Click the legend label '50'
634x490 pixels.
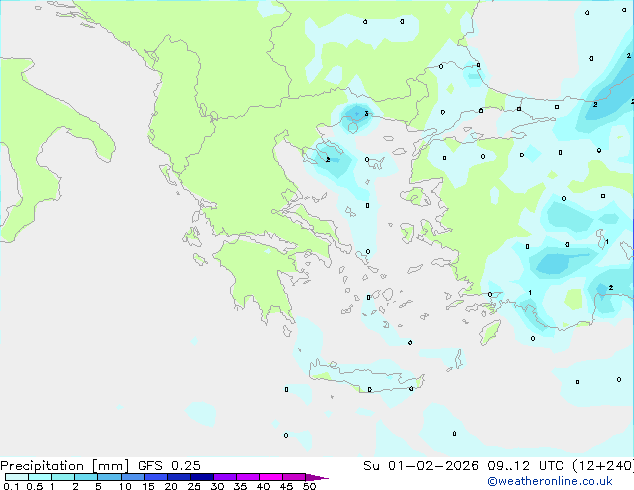tap(309, 486)
